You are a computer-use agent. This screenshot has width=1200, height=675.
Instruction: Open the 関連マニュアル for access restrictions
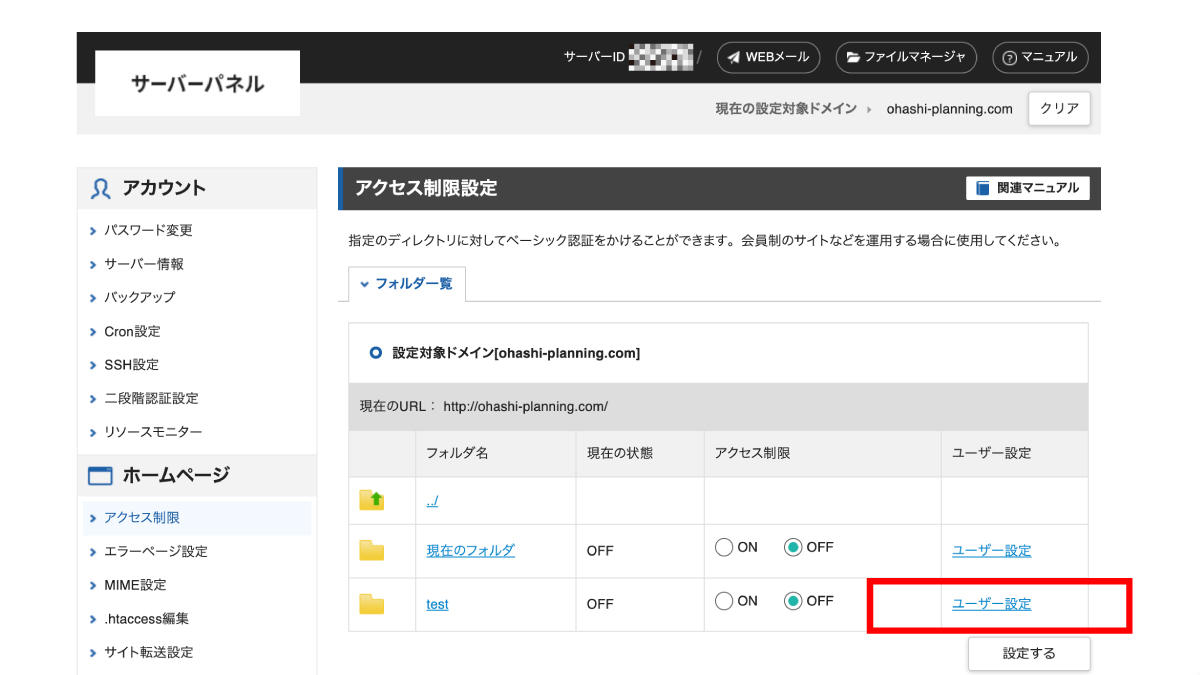(1027, 188)
